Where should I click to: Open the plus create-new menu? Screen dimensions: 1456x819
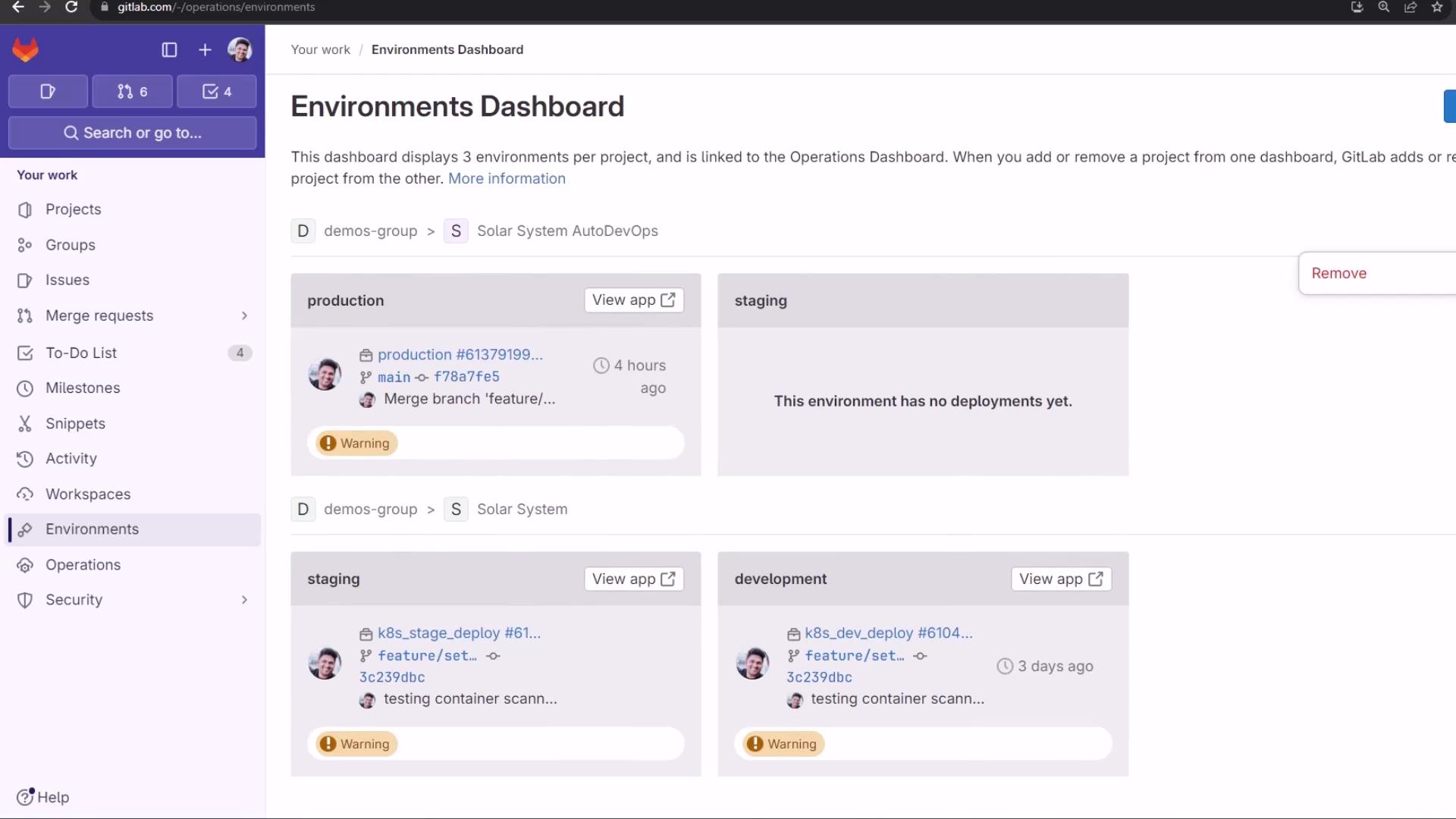click(205, 50)
